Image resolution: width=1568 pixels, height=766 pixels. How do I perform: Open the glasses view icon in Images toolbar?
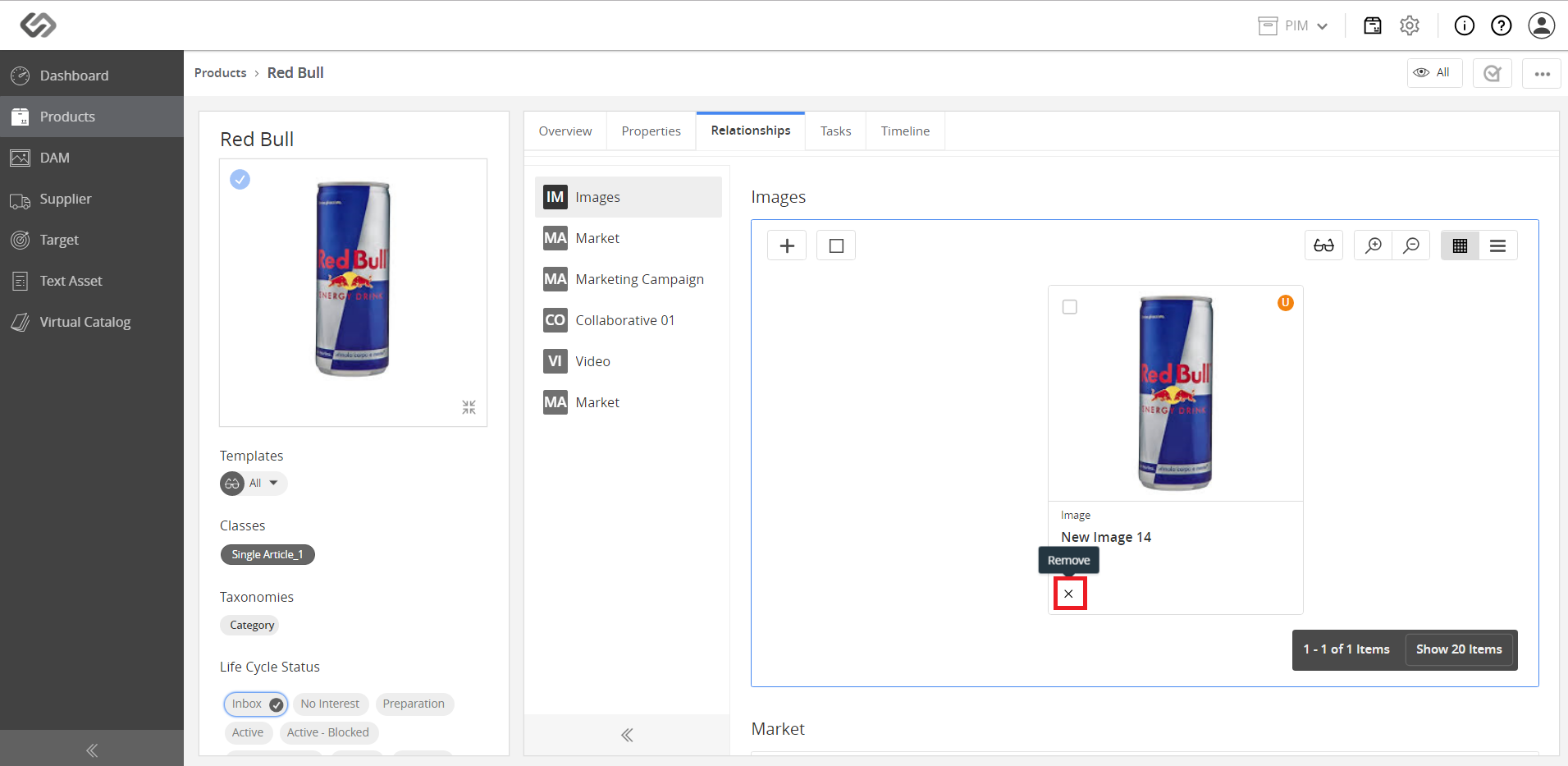[x=1323, y=245]
